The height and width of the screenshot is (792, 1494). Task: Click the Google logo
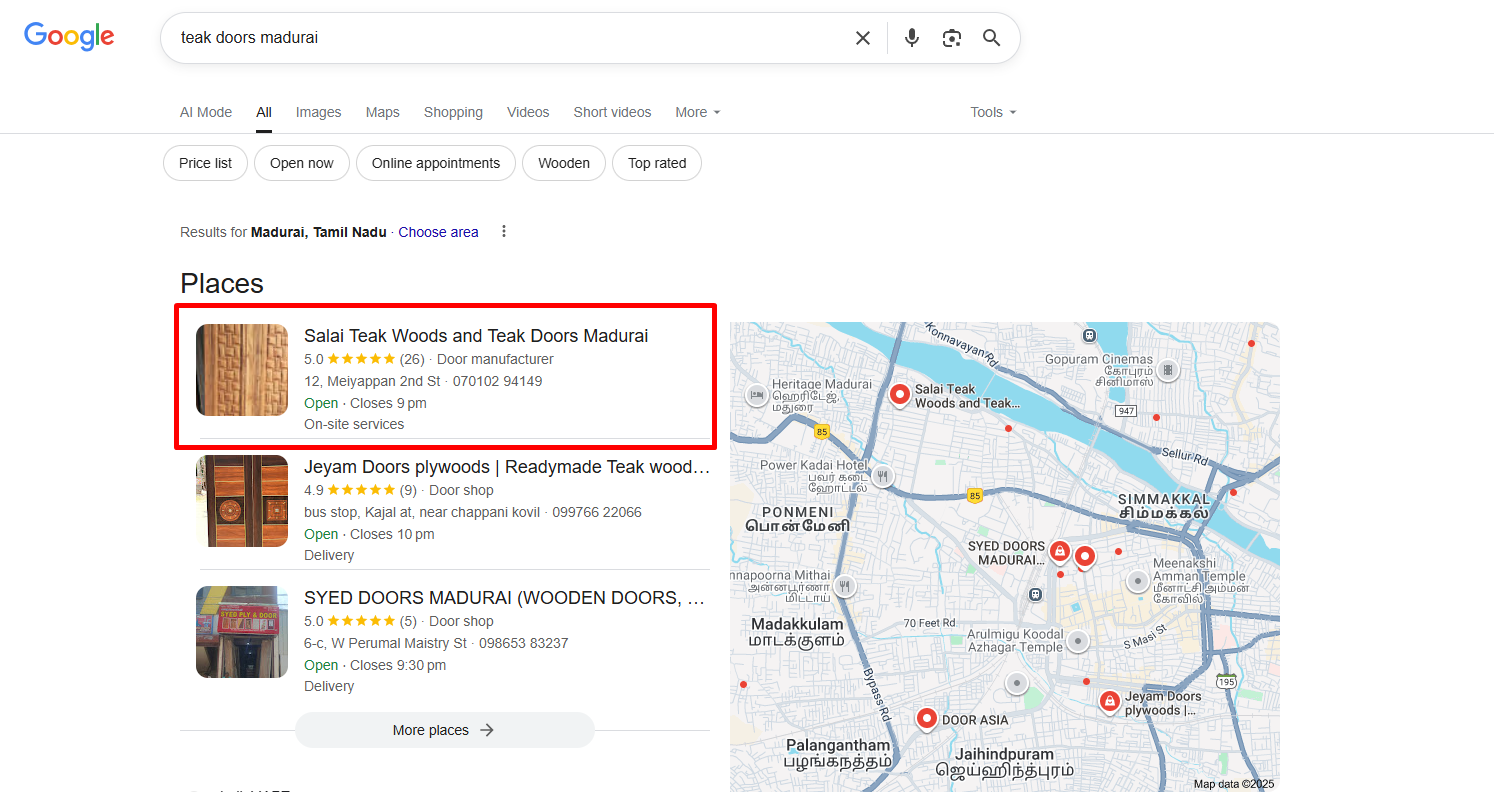point(69,37)
